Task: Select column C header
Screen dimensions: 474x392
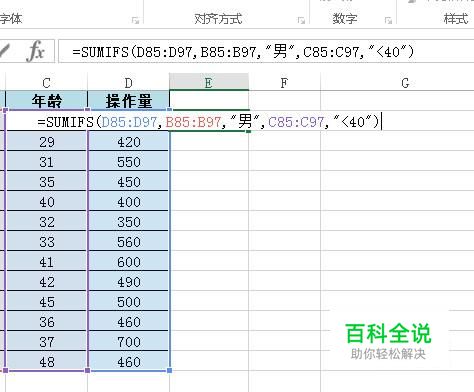Action: (46, 83)
